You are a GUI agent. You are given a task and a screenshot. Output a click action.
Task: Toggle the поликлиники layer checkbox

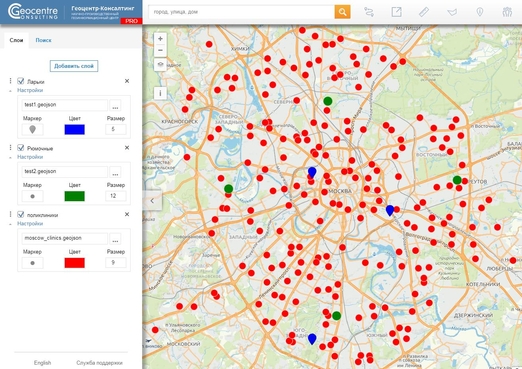coord(21,214)
